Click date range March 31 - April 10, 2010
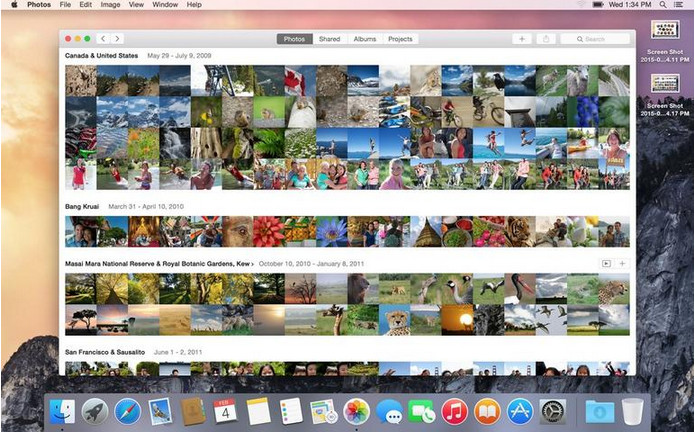 click(146, 206)
